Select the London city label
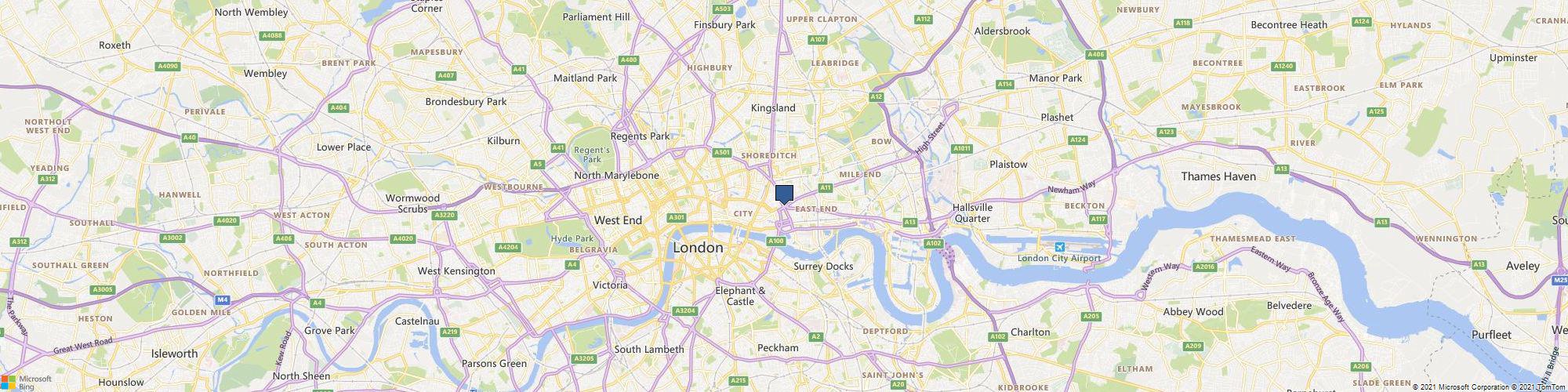The height and width of the screenshot is (392, 1568). 699,248
